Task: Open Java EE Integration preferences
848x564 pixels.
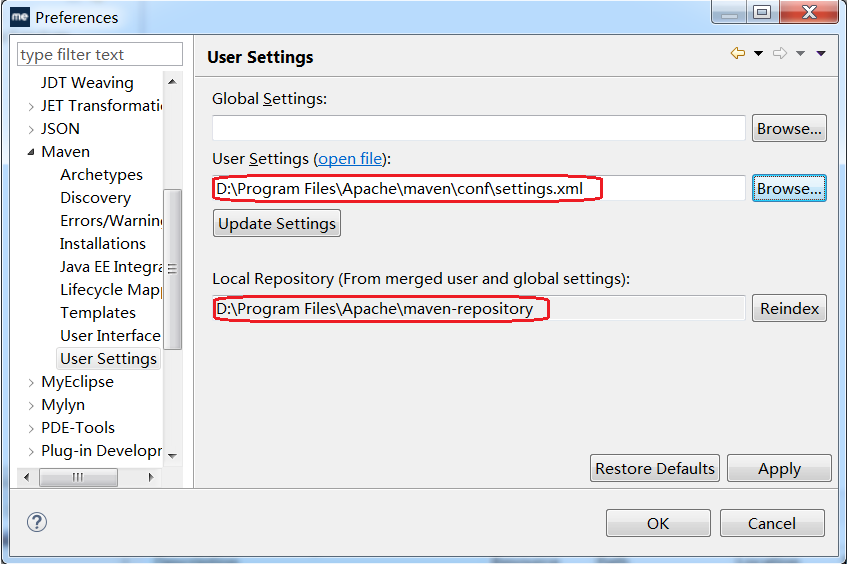Action: [x=111, y=267]
